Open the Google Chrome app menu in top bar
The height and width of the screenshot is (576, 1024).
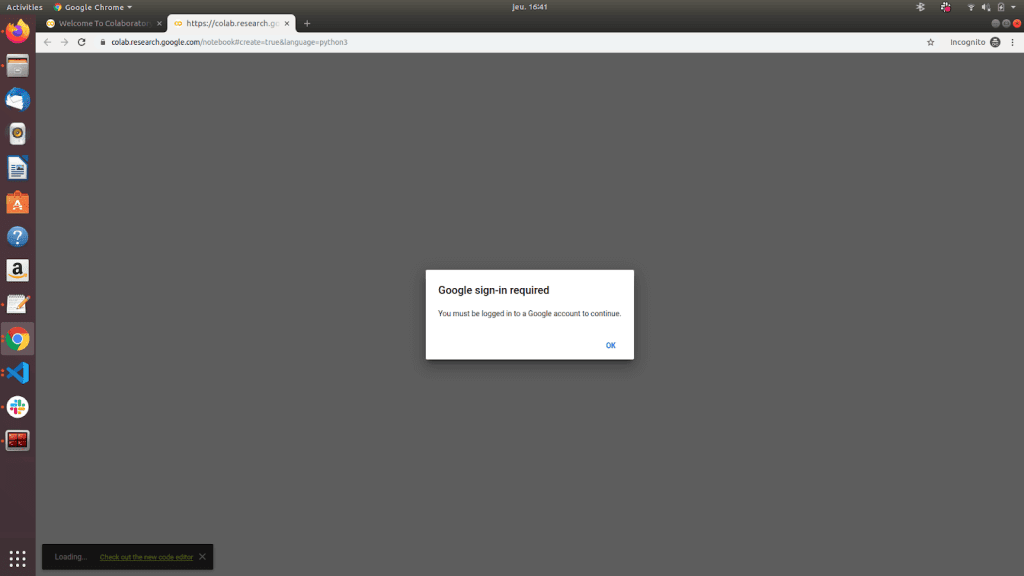[93, 7]
